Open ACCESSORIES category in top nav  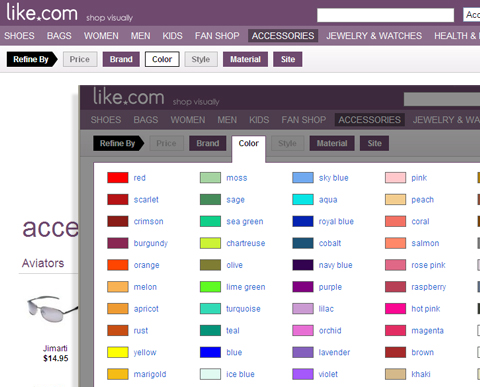(283, 36)
